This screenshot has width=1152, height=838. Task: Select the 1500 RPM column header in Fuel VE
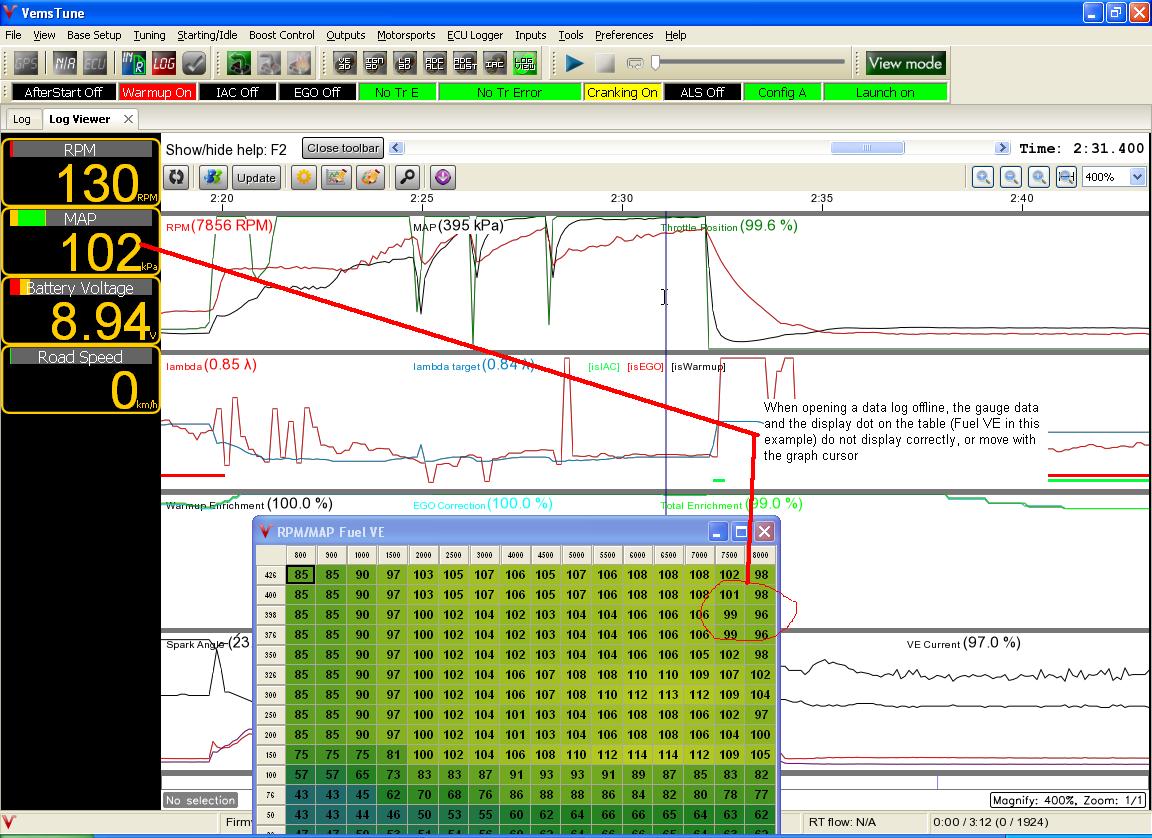(393, 555)
